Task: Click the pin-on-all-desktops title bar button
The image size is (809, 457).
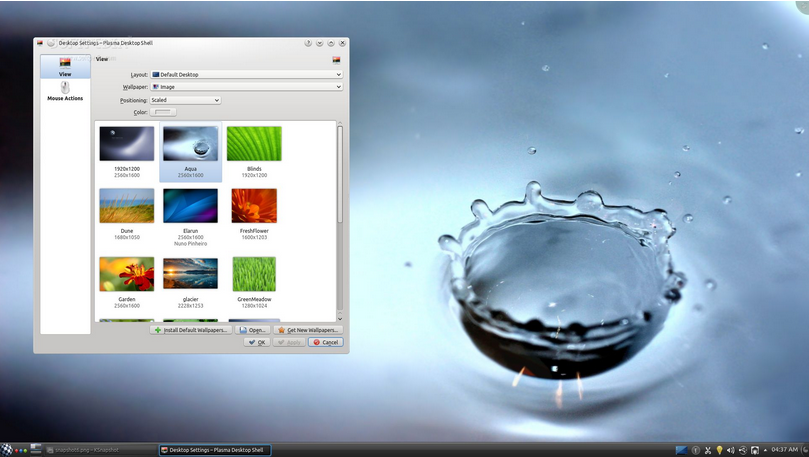Action: click(51, 43)
